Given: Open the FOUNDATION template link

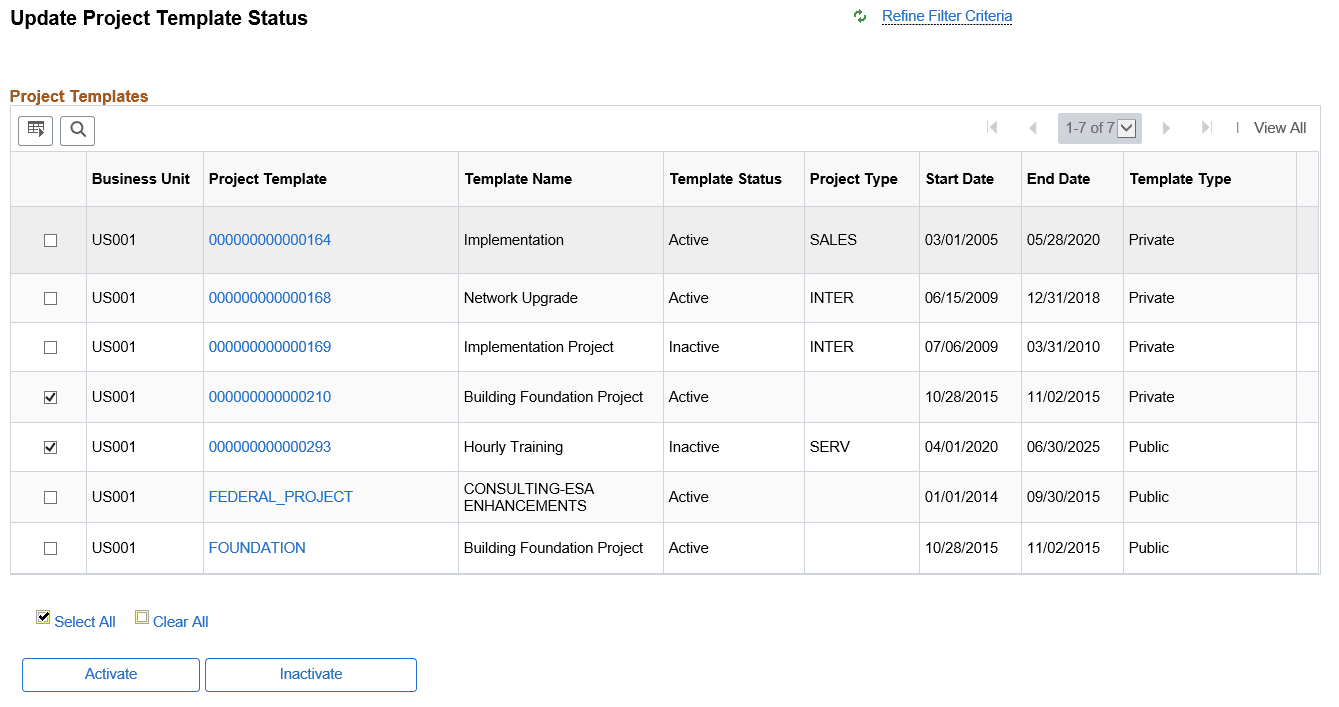Looking at the screenshot, I should [x=257, y=547].
